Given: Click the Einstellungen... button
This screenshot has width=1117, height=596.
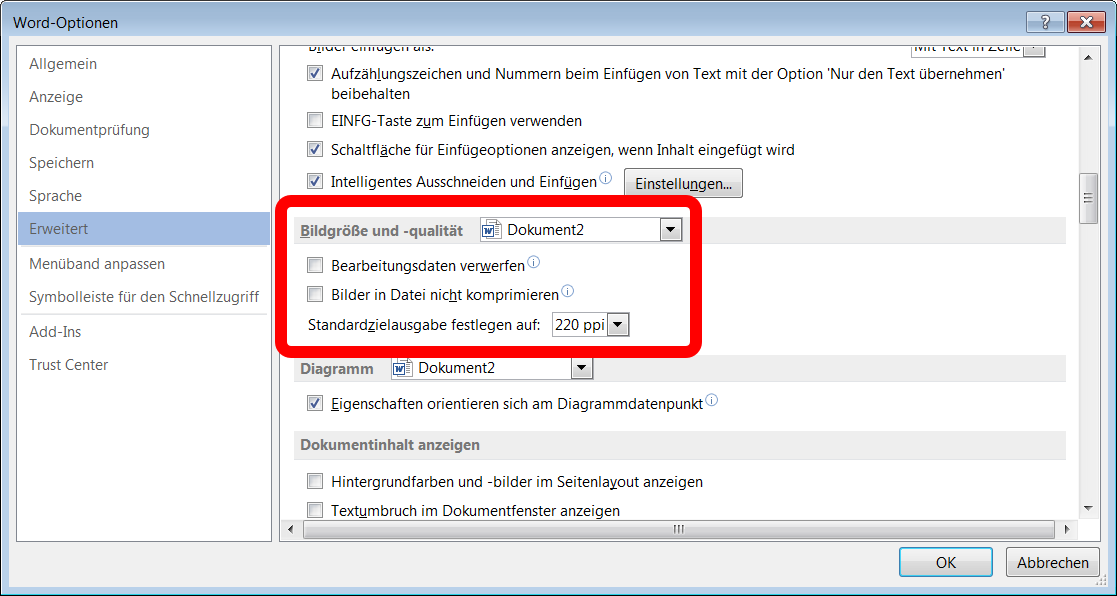Looking at the screenshot, I should coord(683,184).
